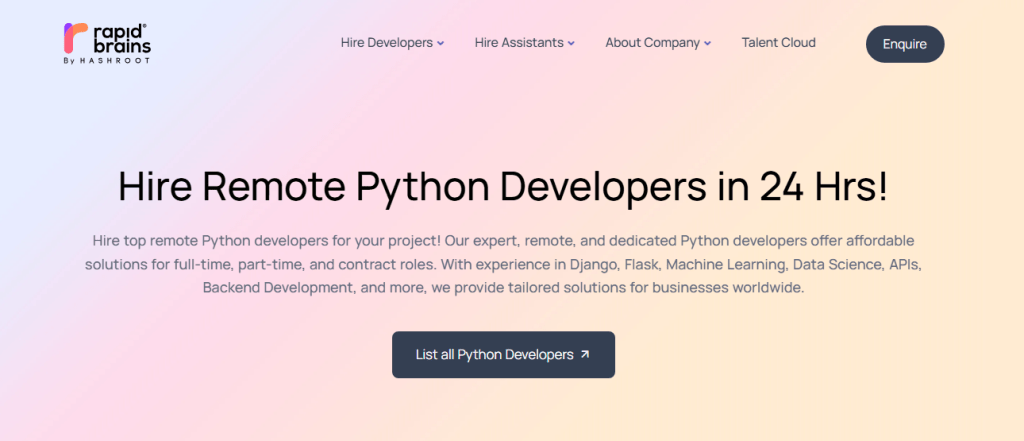Go to Talent Cloud page
1024x441 pixels.
(x=778, y=43)
